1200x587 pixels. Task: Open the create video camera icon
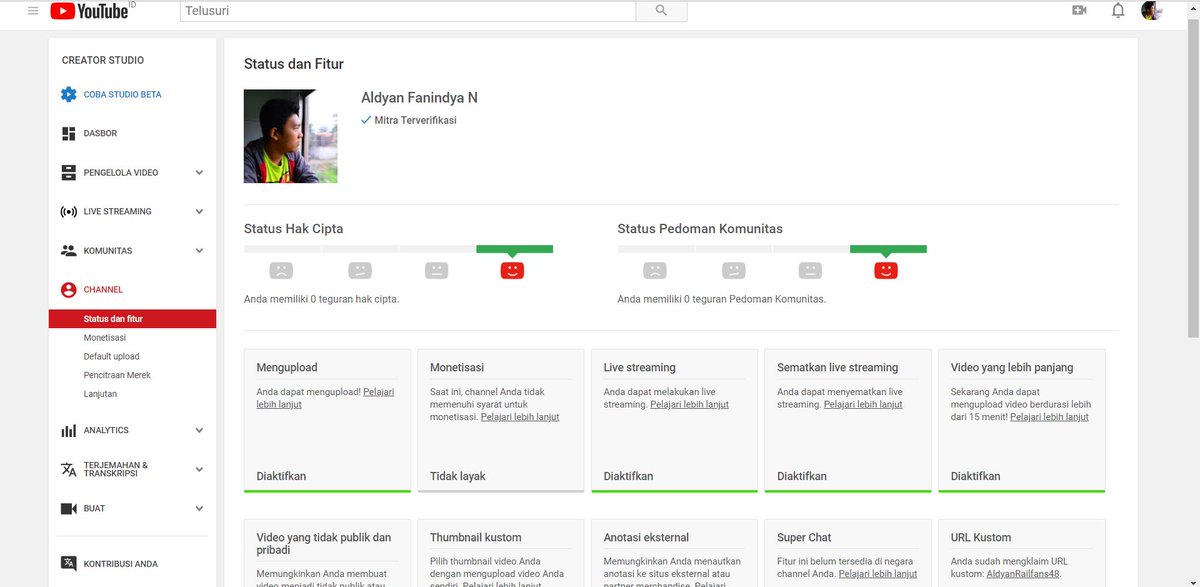point(1079,11)
